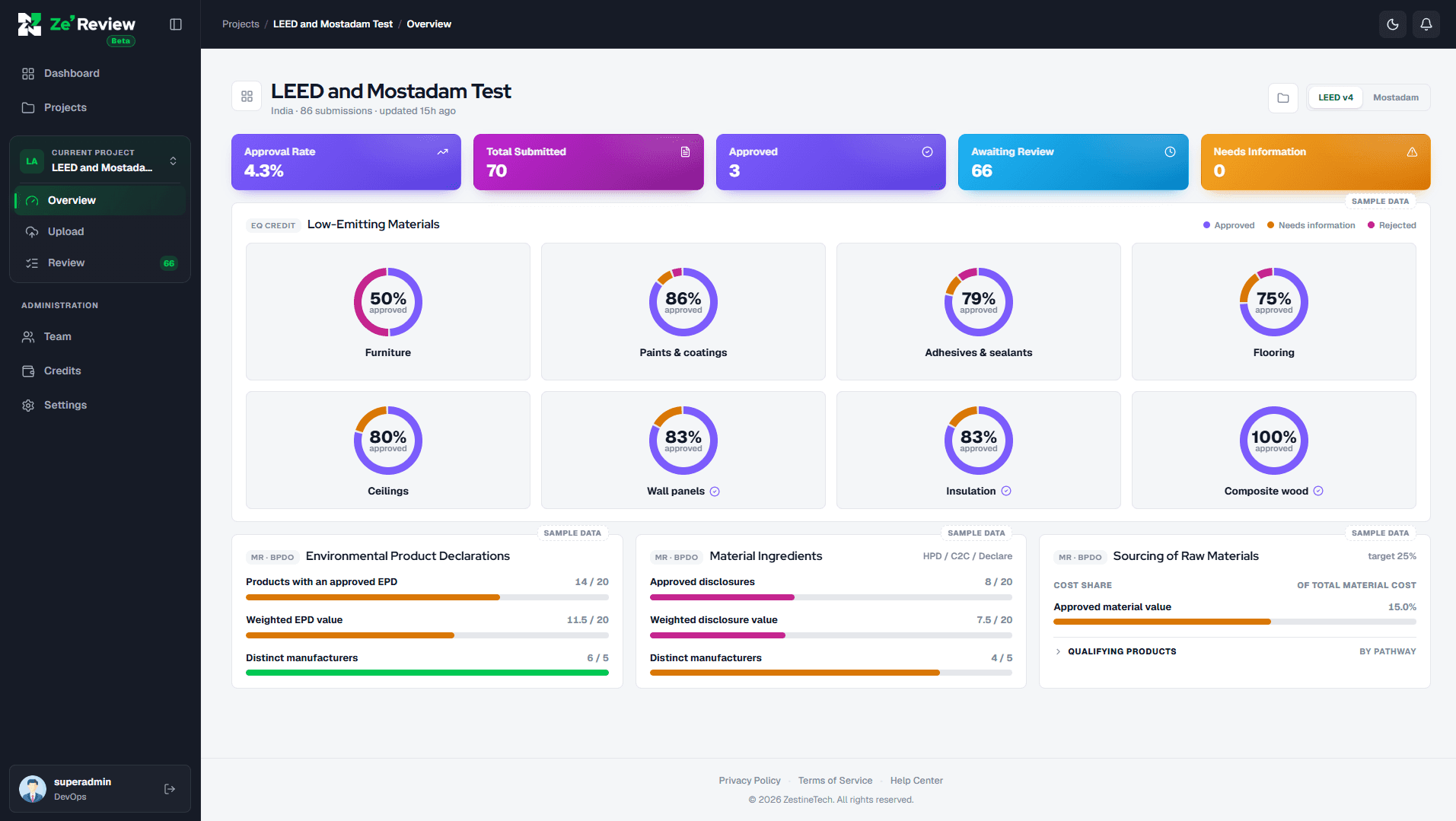Screen dimensions: 1456x821
Task: Click the logout icon next to superadmin
Action: coord(170,789)
